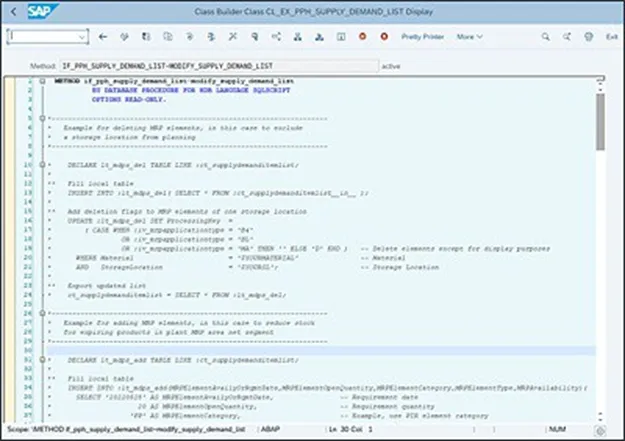Click the 'OPTIONS READ-ONLY.' line
This screenshot has width=625, height=441.
click(129, 99)
